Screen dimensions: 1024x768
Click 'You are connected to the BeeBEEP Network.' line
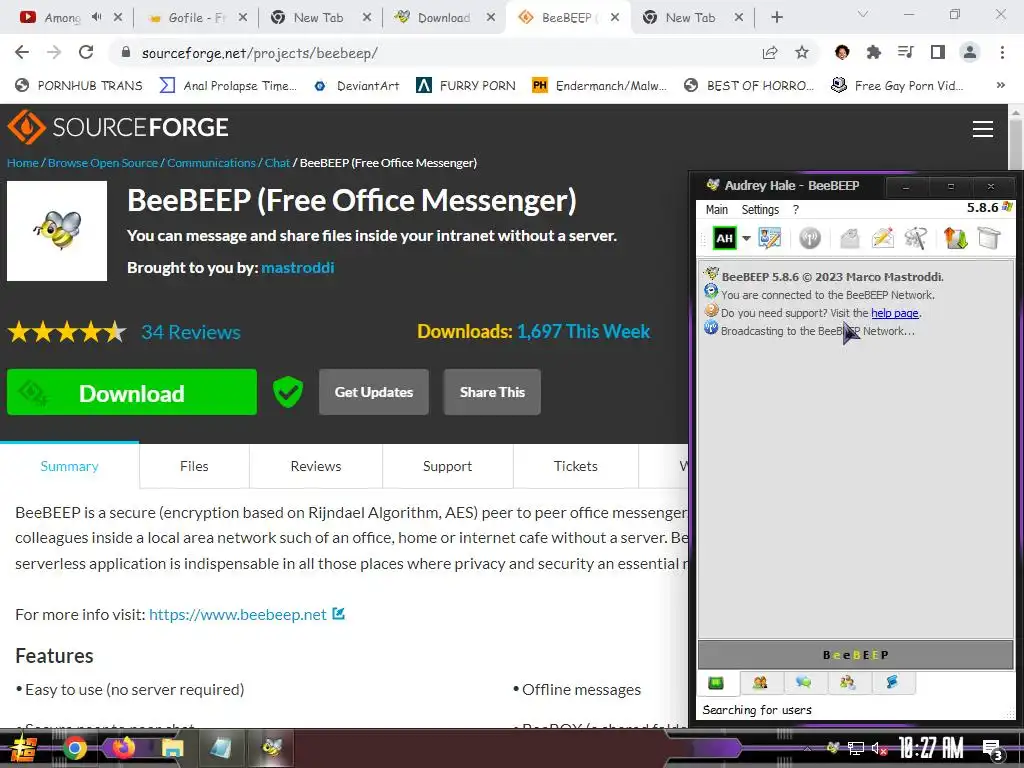(x=827, y=295)
